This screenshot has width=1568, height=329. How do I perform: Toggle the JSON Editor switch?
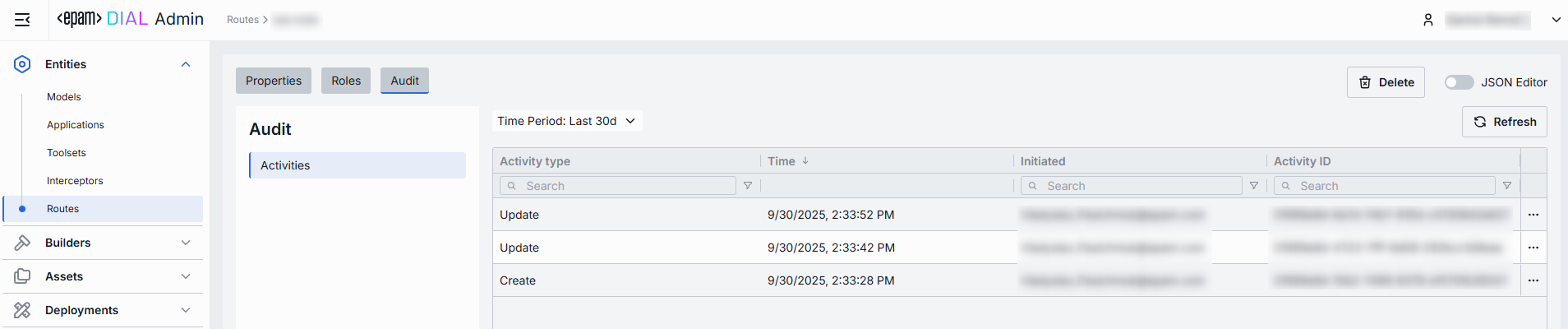1459,82
